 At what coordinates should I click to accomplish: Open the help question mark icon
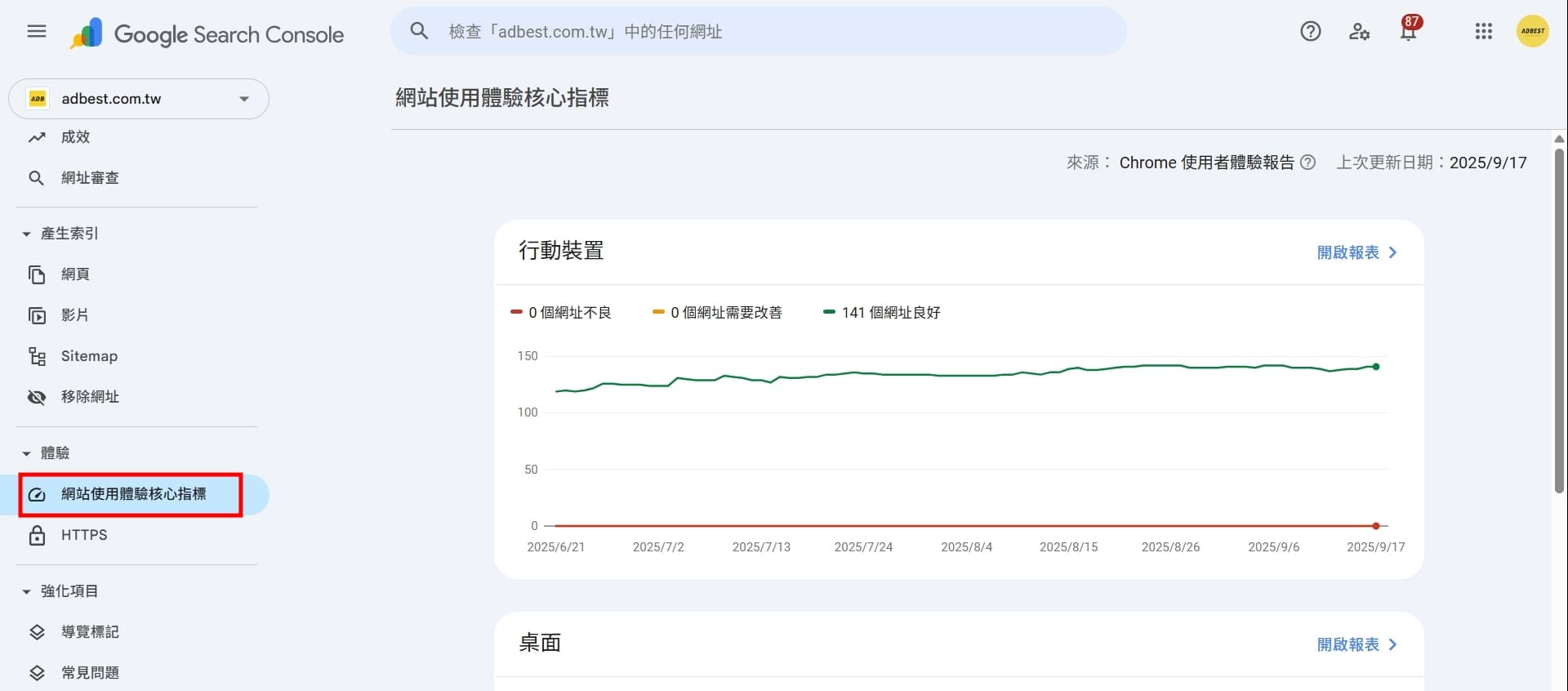[x=1311, y=32]
